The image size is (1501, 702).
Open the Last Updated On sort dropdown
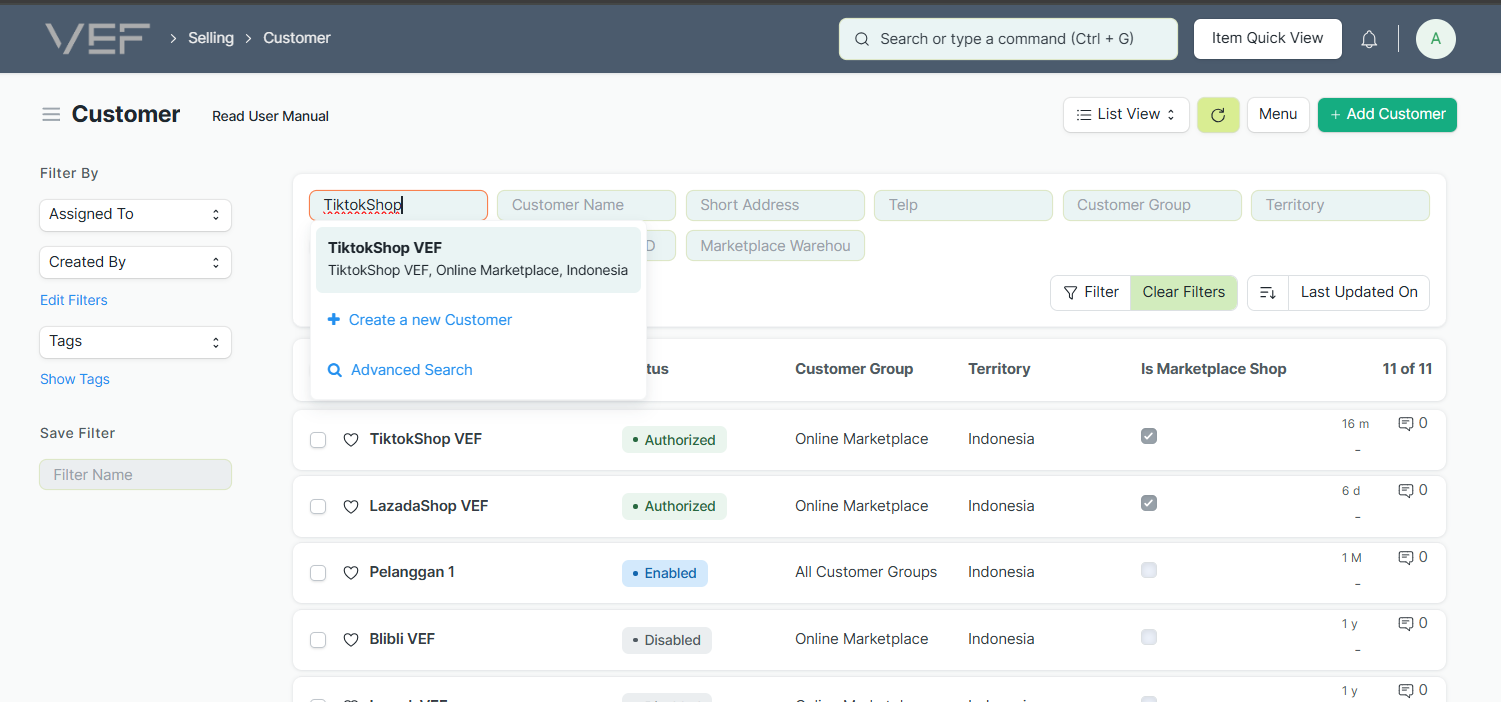point(1359,292)
